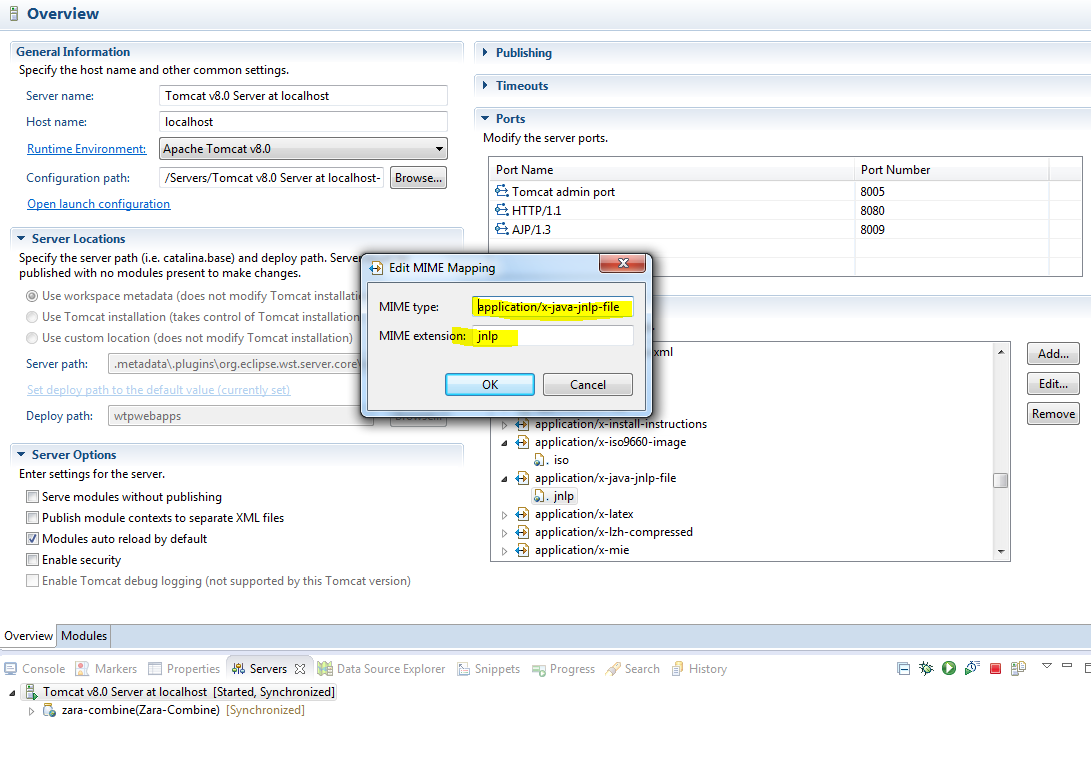Viewport: 1091px width, 773px height.
Task: Open the History view tab
Action: (699, 669)
